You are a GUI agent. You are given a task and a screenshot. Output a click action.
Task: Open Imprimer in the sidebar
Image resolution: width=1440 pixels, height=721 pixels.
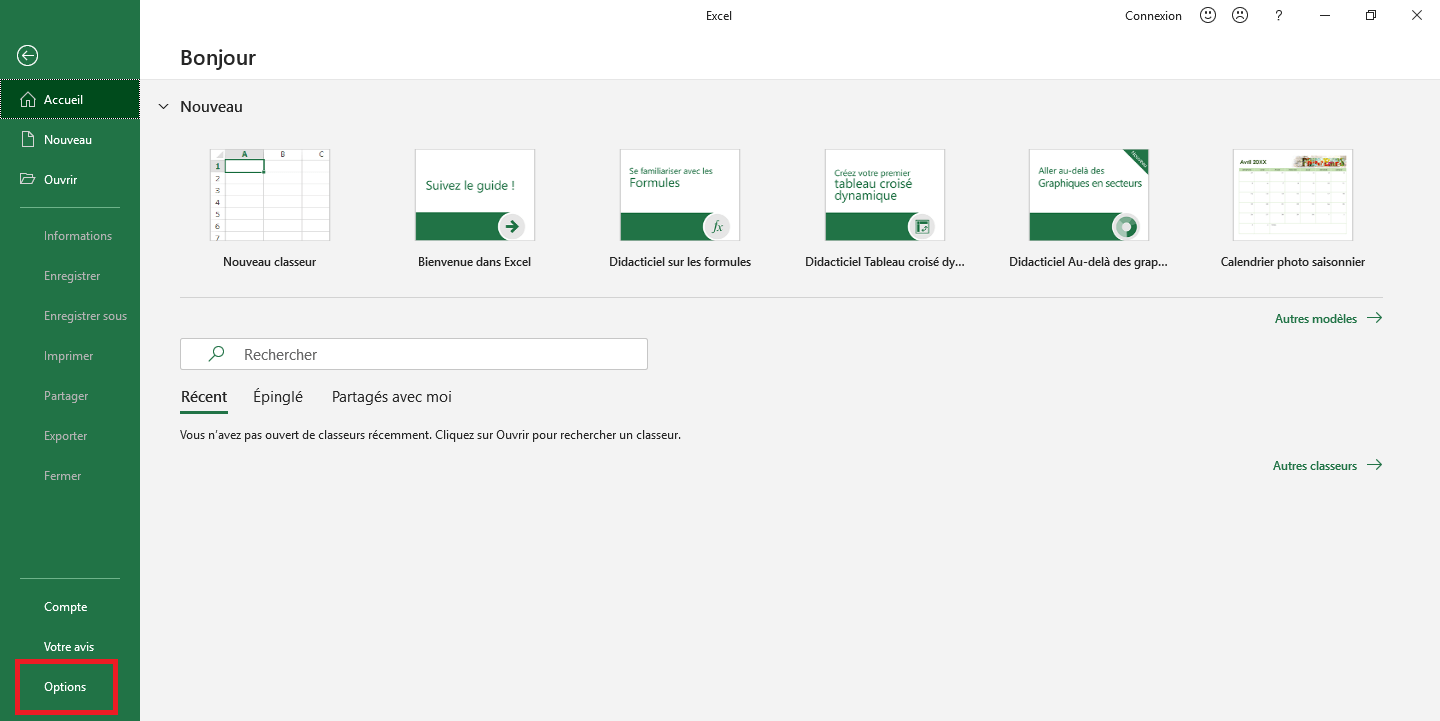70,356
